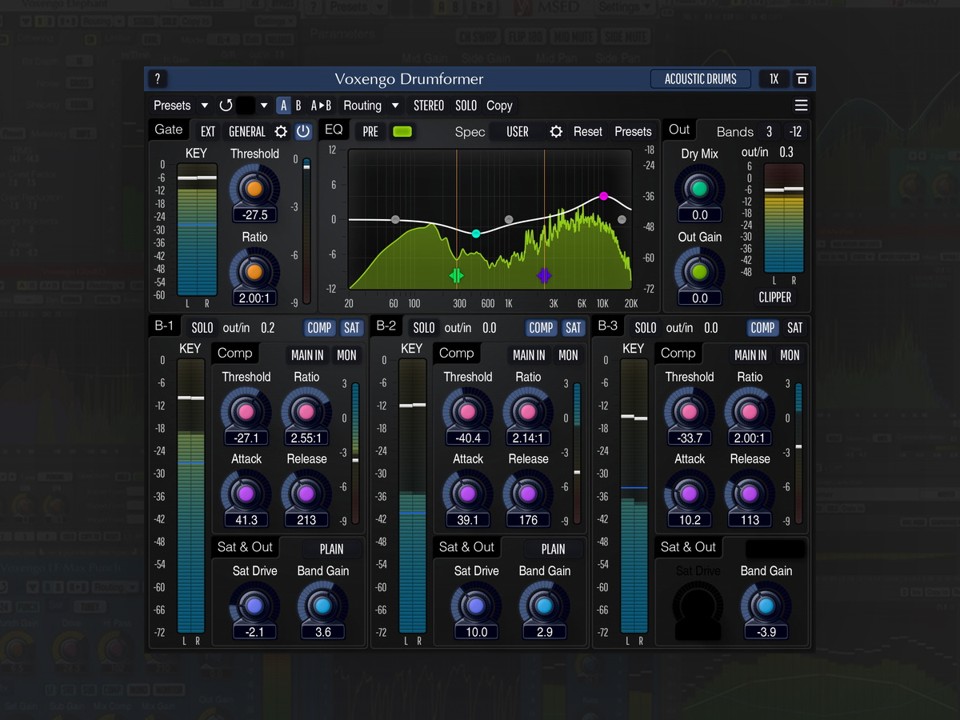
Task: Click the window restore icon in title bar
Action: click(x=801, y=79)
